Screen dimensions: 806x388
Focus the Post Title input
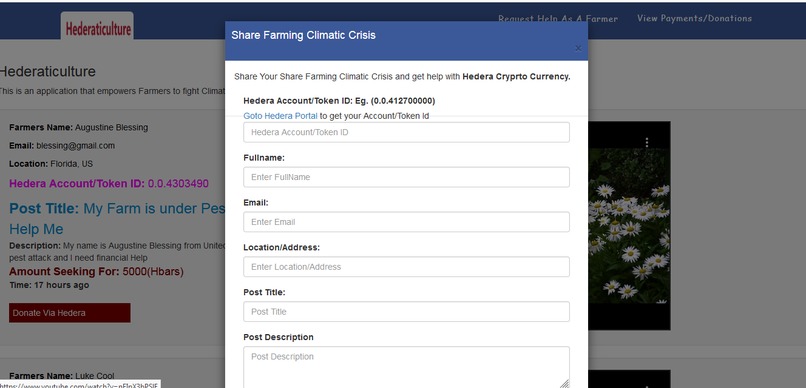(406, 311)
